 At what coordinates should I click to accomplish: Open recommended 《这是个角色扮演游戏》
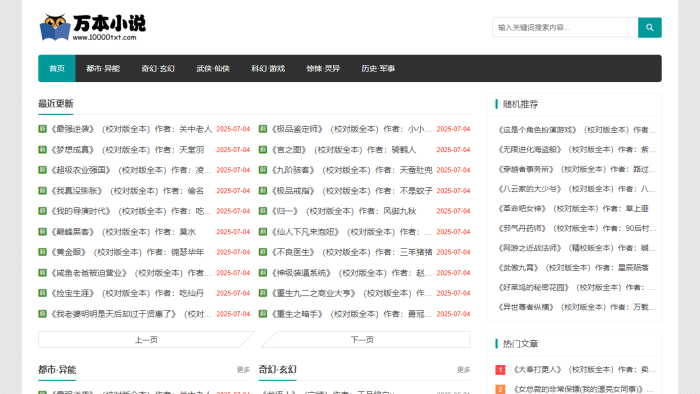tap(576, 130)
